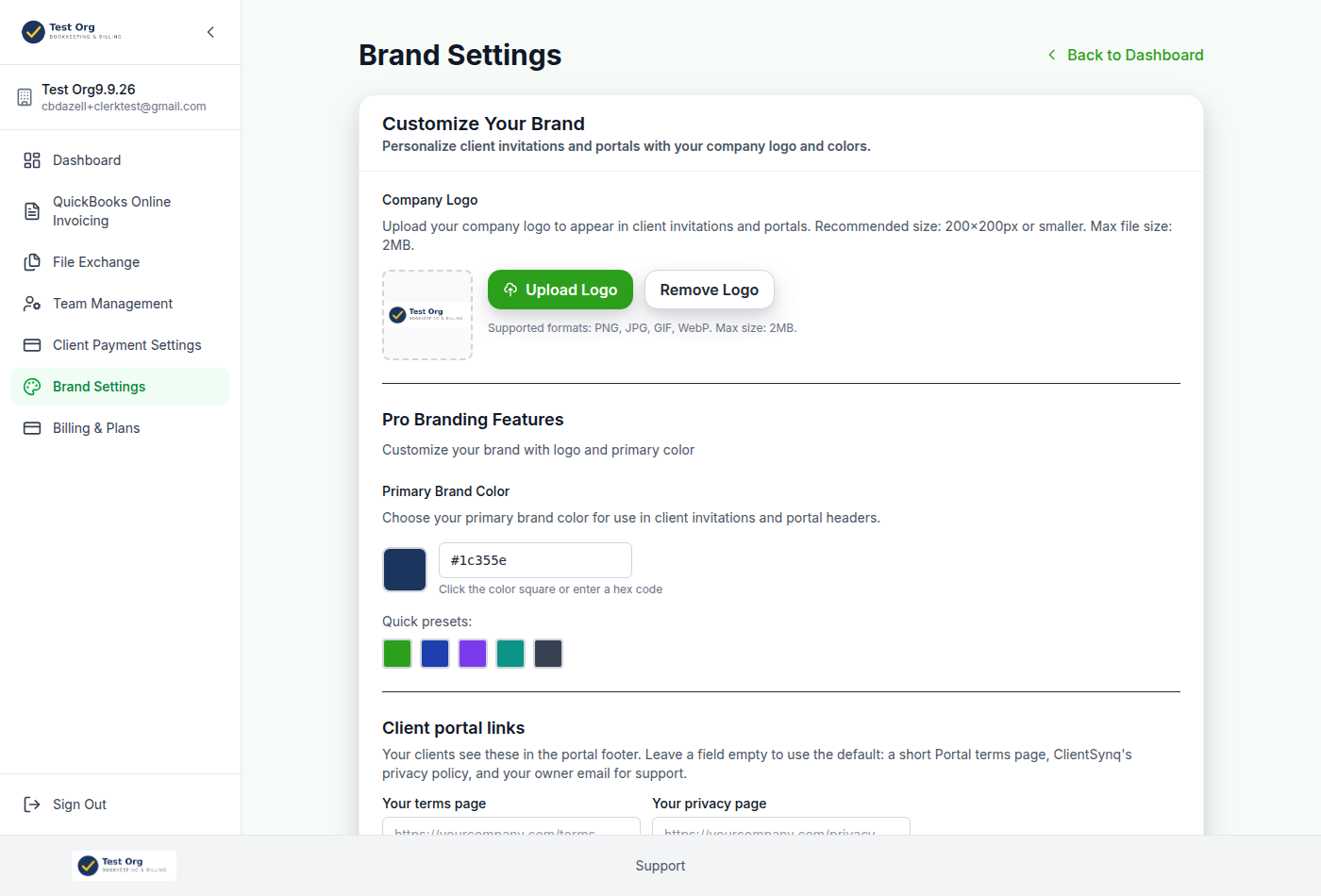Click the Billing & Plans card icon
This screenshot has height=896, width=1321.
pyautogui.click(x=32, y=428)
